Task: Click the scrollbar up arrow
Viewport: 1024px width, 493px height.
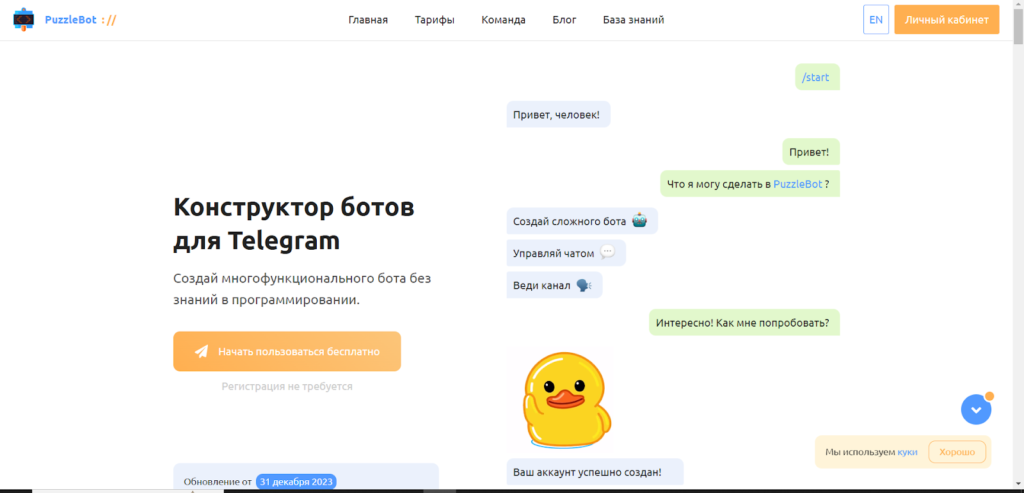Action: pyautogui.click(x=1018, y=5)
